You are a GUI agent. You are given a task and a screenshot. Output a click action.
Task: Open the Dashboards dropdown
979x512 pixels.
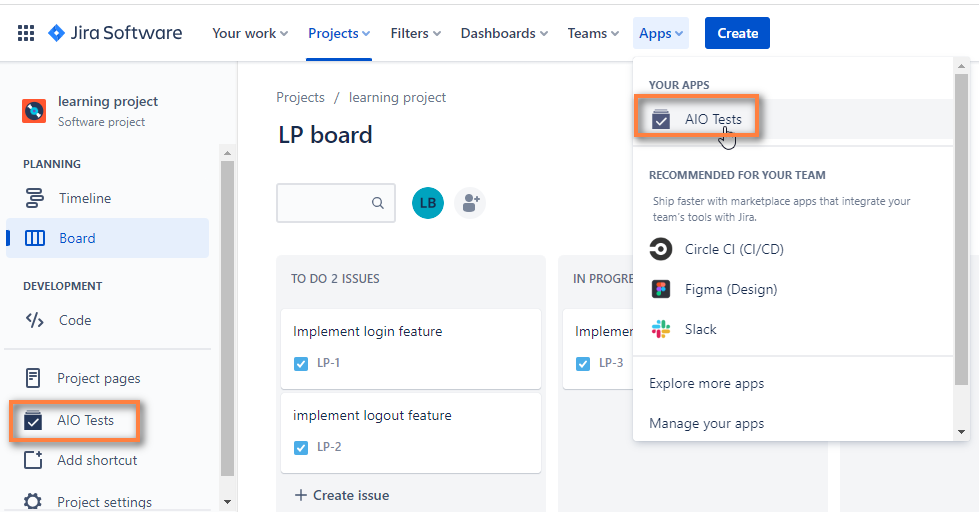[504, 33]
